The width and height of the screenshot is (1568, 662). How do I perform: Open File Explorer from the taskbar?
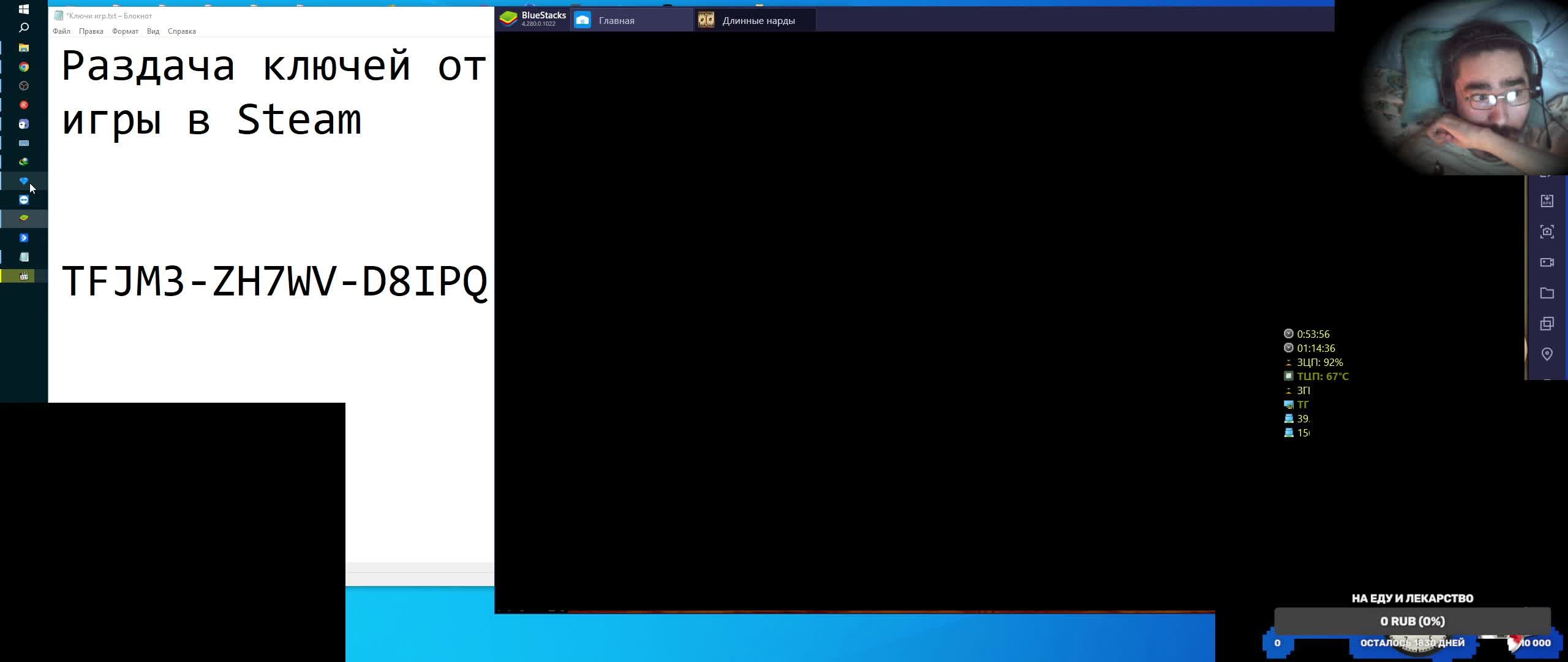point(24,48)
